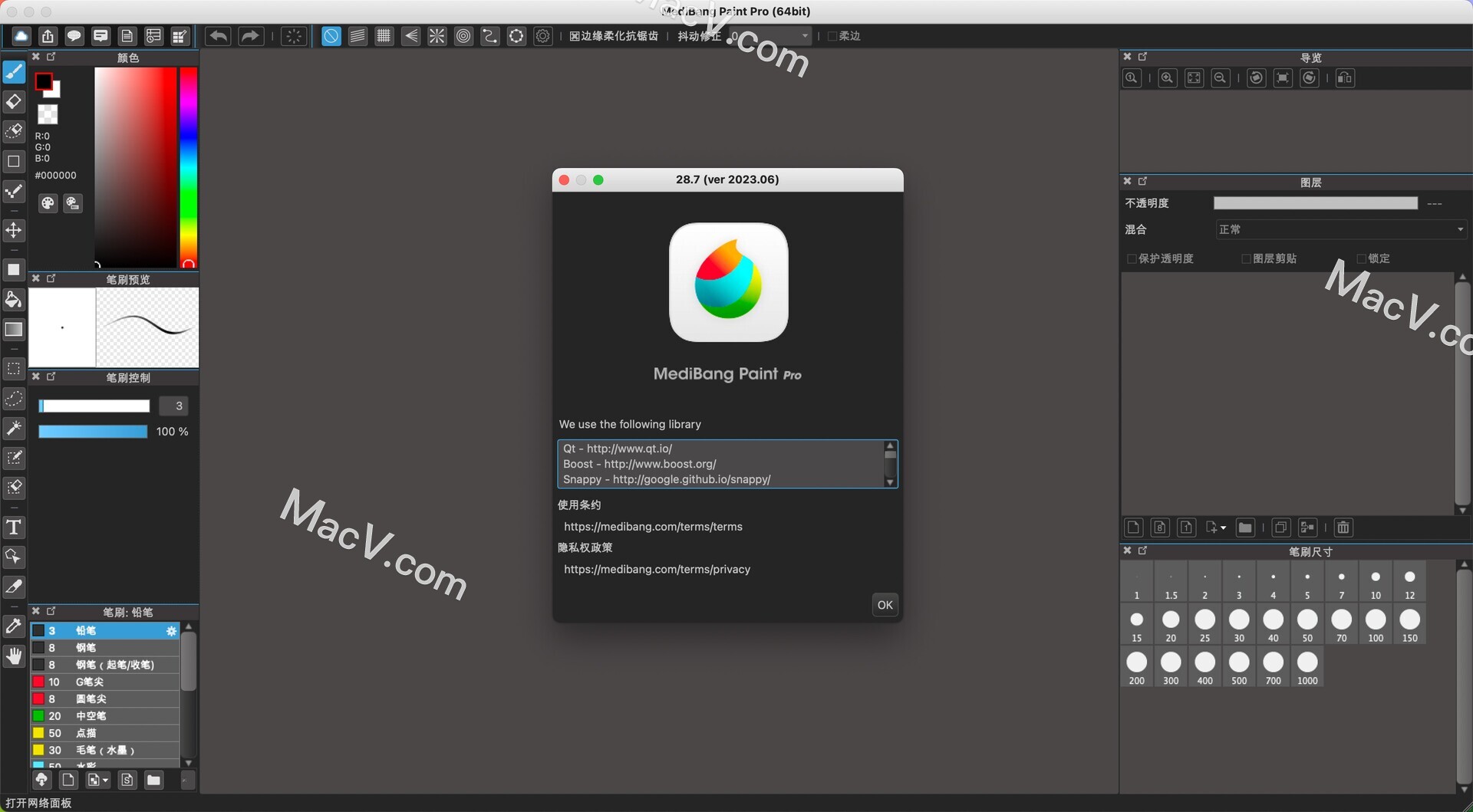Click the cloud icon in top toolbar
The width and height of the screenshot is (1473, 812).
tap(21, 36)
